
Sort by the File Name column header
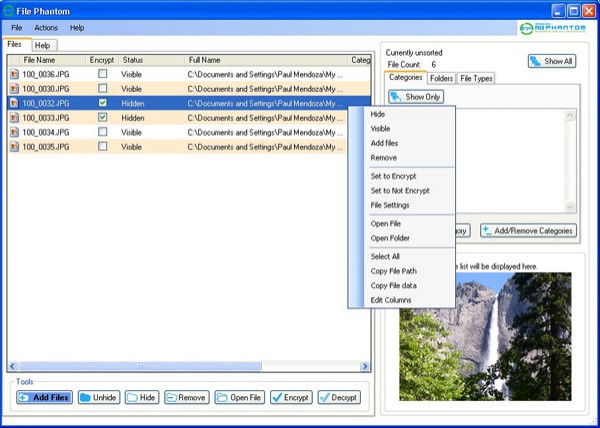(x=45, y=60)
